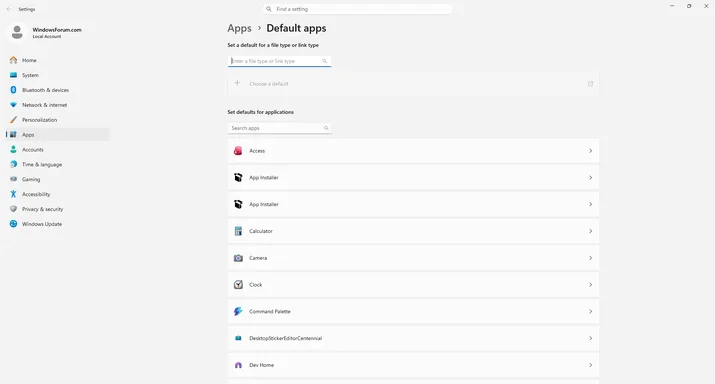Open Accounts settings
Image resolution: width=715 pixels, height=384 pixels.
(x=58, y=150)
